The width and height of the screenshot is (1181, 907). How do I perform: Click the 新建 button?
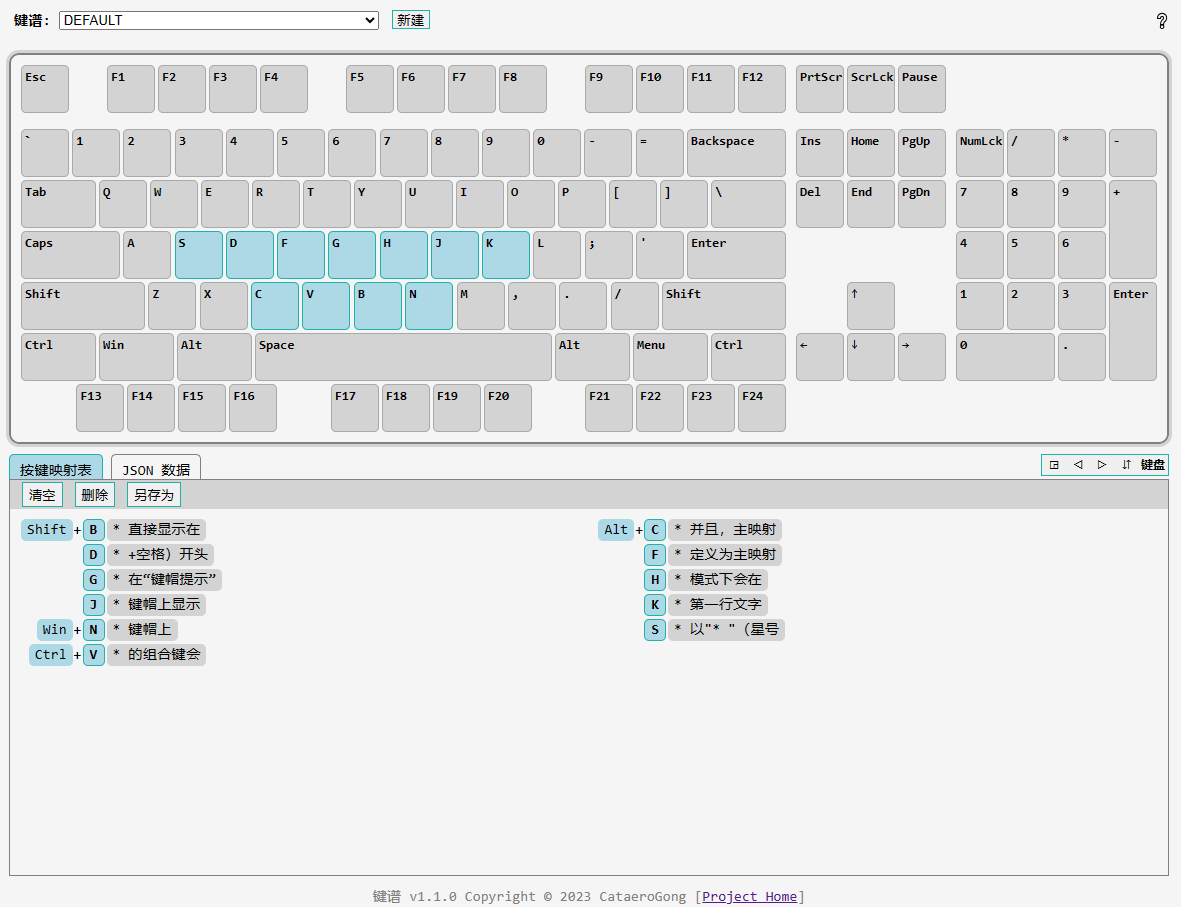[x=410, y=20]
